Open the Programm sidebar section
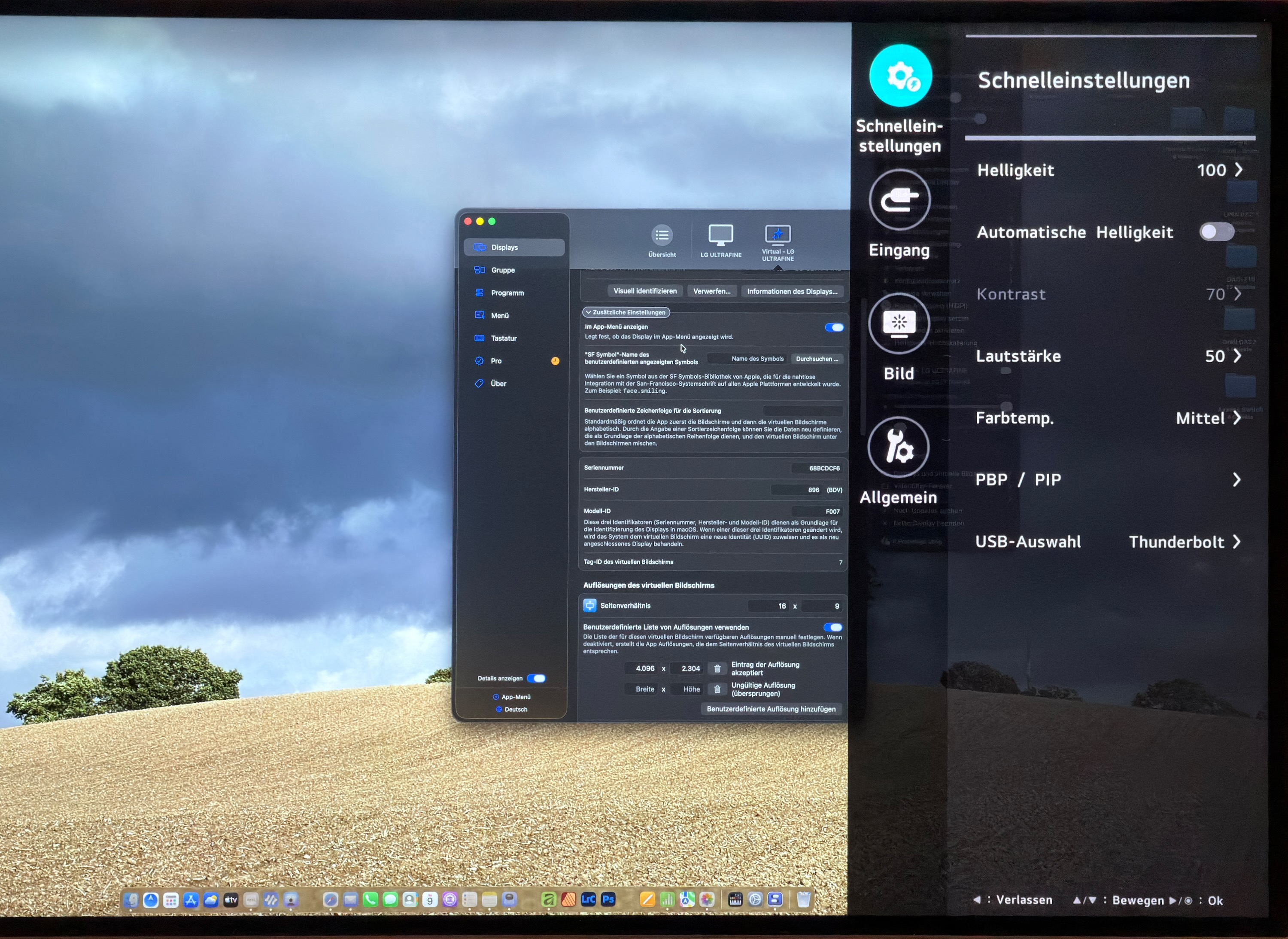This screenshot has height=939, width=1288. [507, 293]
